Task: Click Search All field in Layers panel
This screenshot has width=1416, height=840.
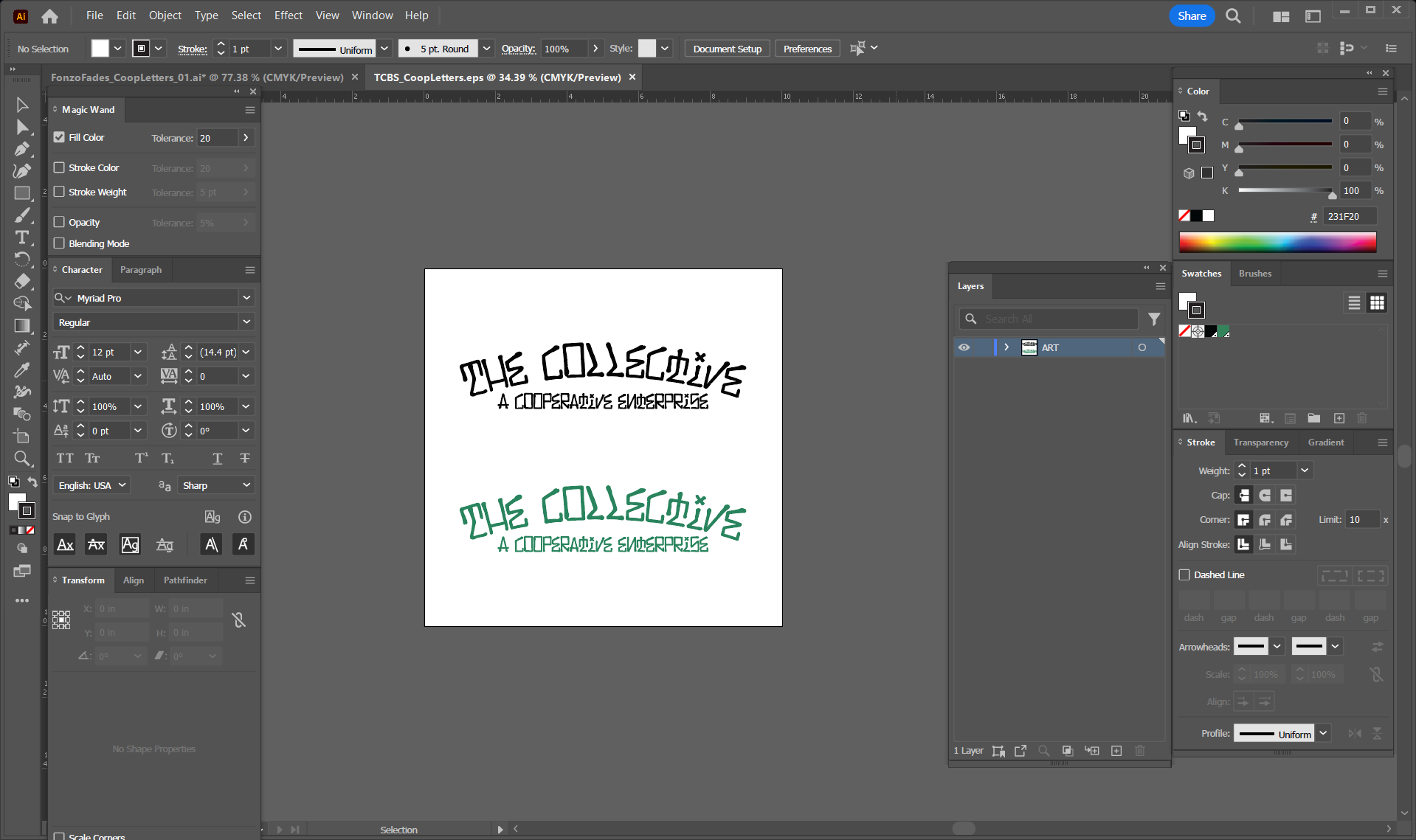Action: coord(1049,319)
